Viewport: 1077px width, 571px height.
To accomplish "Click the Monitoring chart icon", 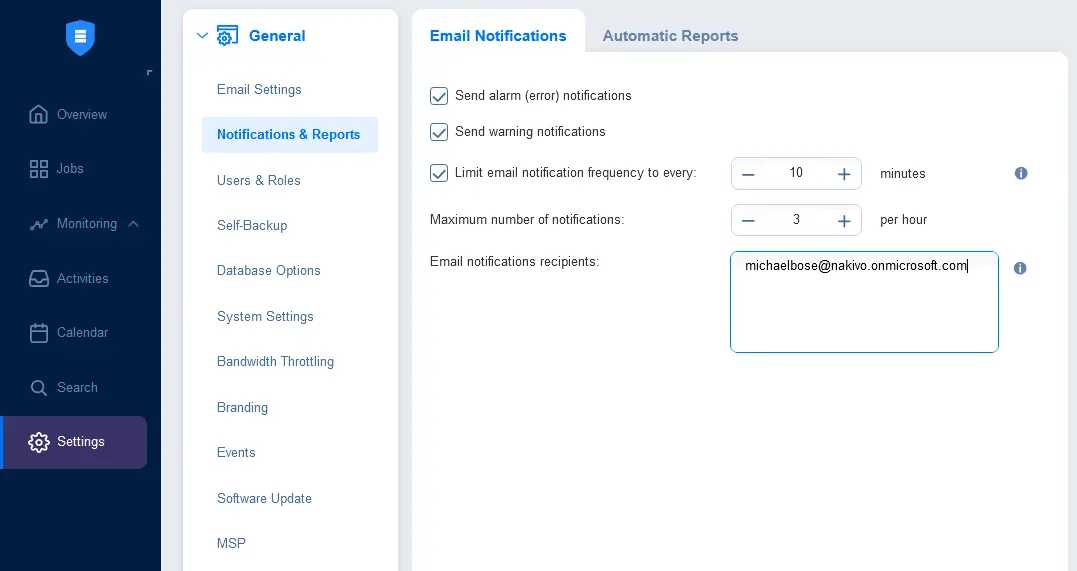I will pos(38,224).
